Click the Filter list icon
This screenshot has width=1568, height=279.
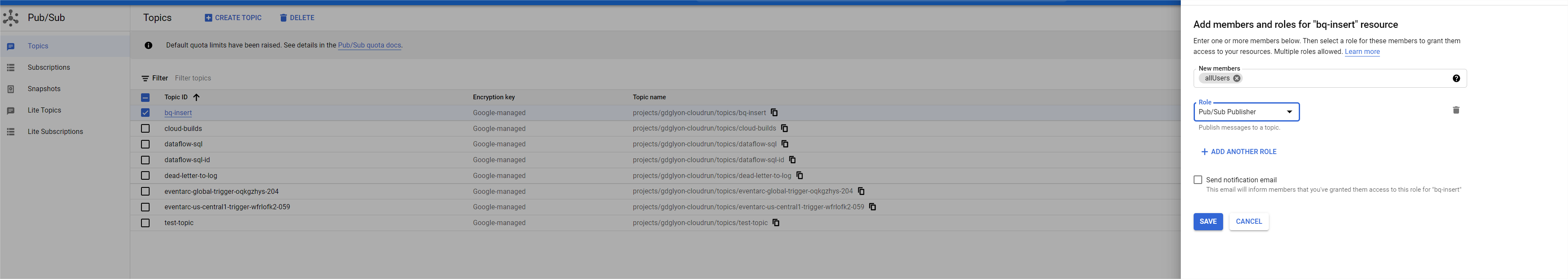145,79
